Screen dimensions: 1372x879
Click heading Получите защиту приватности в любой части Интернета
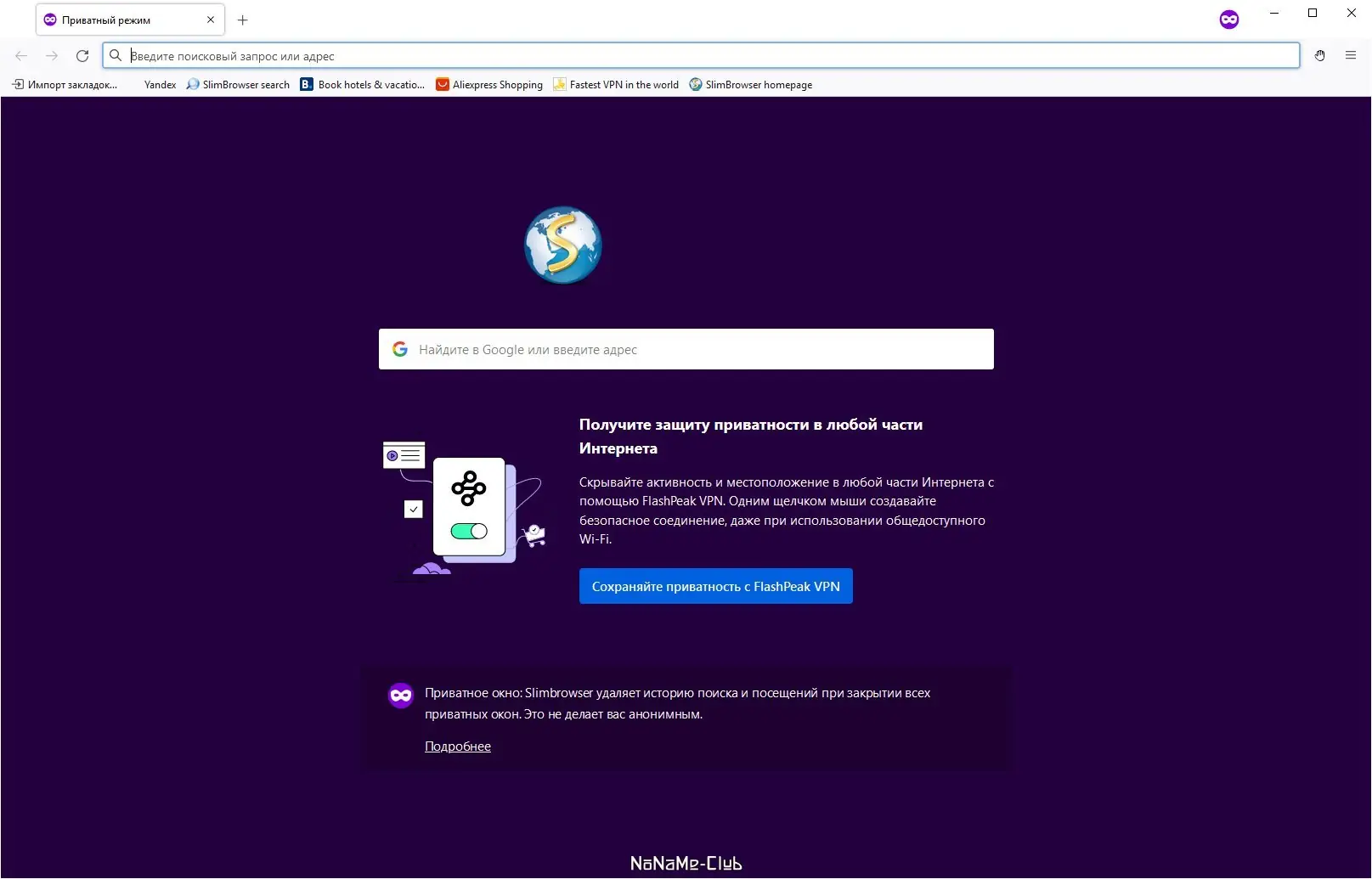[751, 437]
